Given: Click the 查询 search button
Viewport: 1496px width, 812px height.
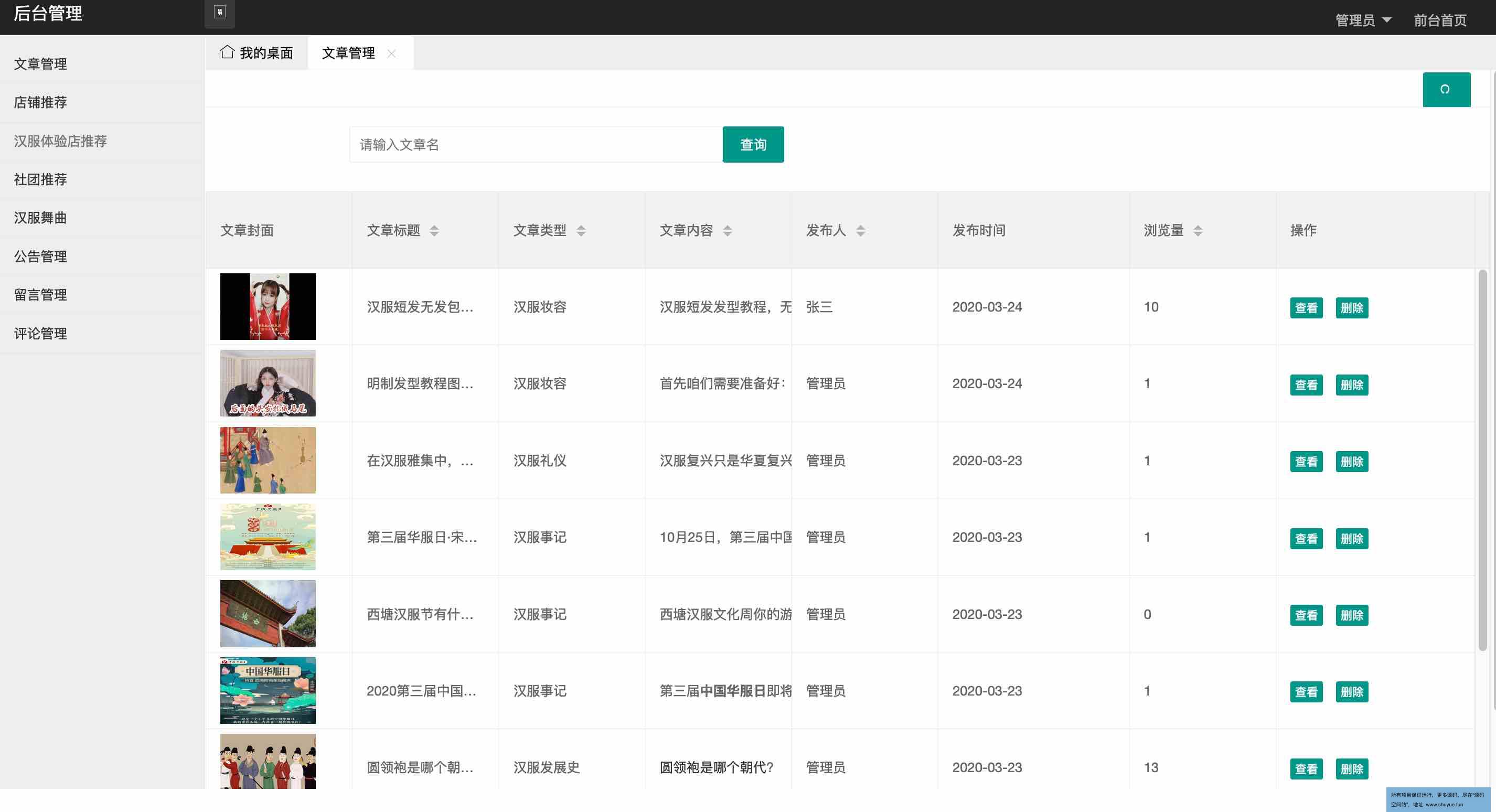Looking at the screenshot, I should [753, 145].
